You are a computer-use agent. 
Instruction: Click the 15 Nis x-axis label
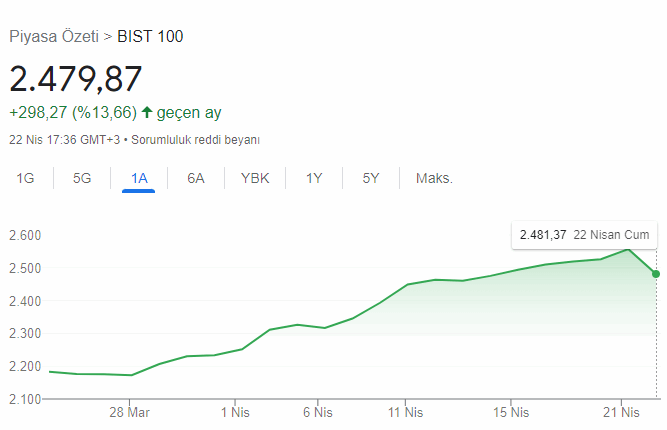pyautogui.click(x=511, y=412)
